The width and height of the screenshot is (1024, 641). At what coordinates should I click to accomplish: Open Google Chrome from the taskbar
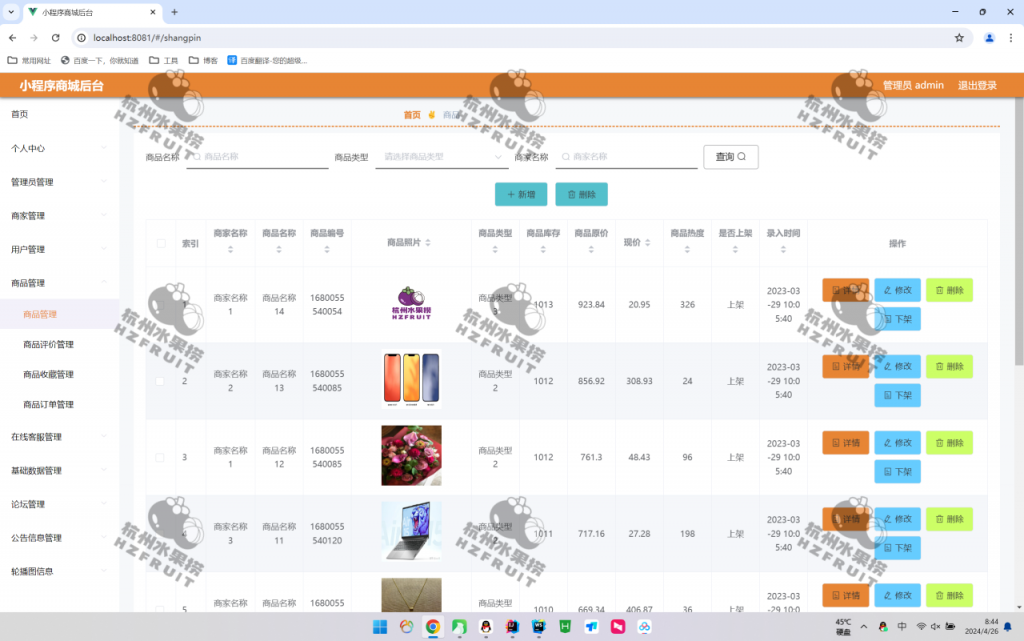click(x=431, y=628)
